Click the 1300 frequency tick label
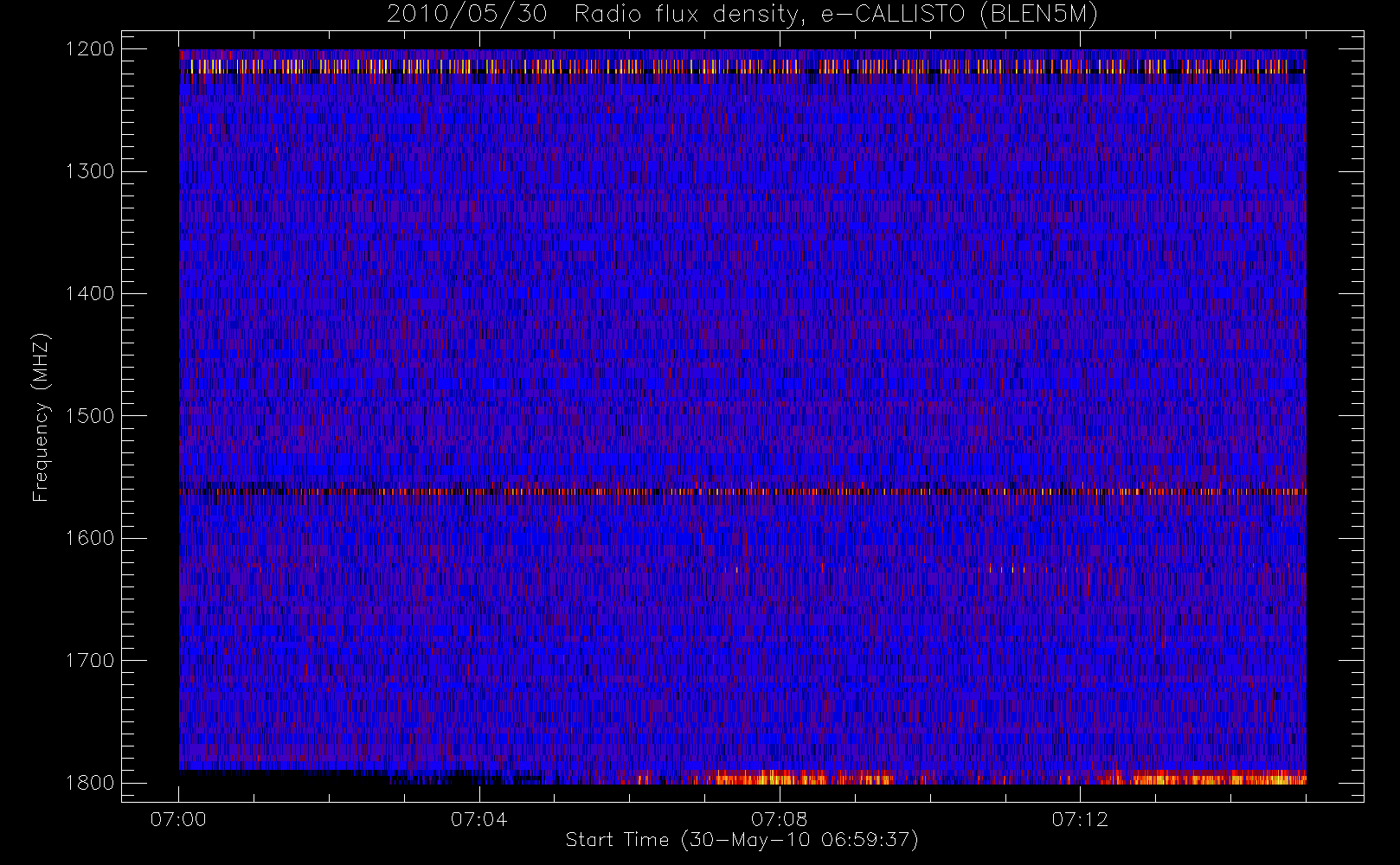This screenshot has width=1400, height=865. 91,171
